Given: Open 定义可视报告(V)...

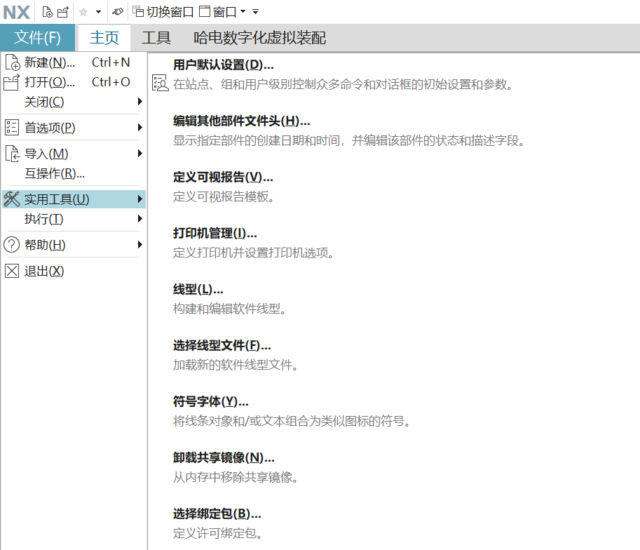Looking at the screenshot, I should point(223,177).
